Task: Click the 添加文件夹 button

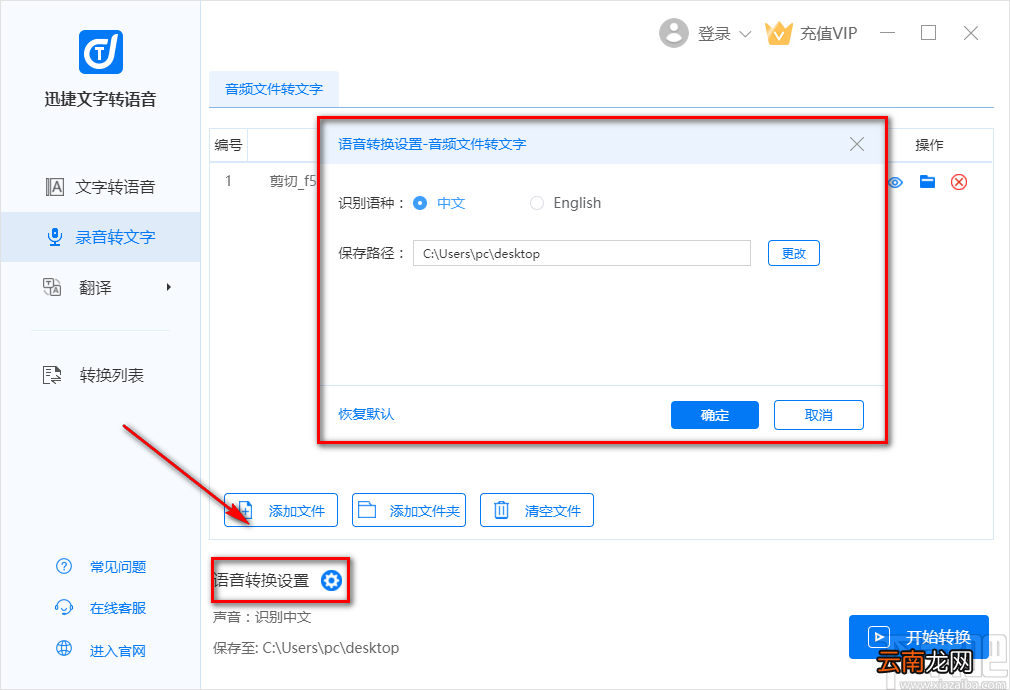Action: (409, 510)
